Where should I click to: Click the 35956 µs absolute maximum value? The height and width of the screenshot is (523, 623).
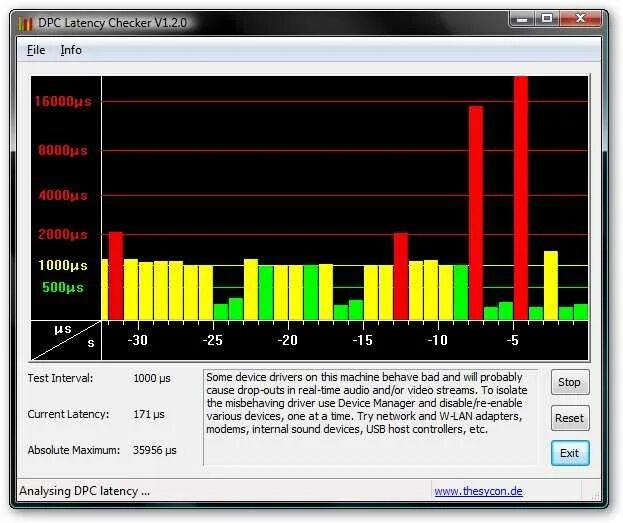155,450
